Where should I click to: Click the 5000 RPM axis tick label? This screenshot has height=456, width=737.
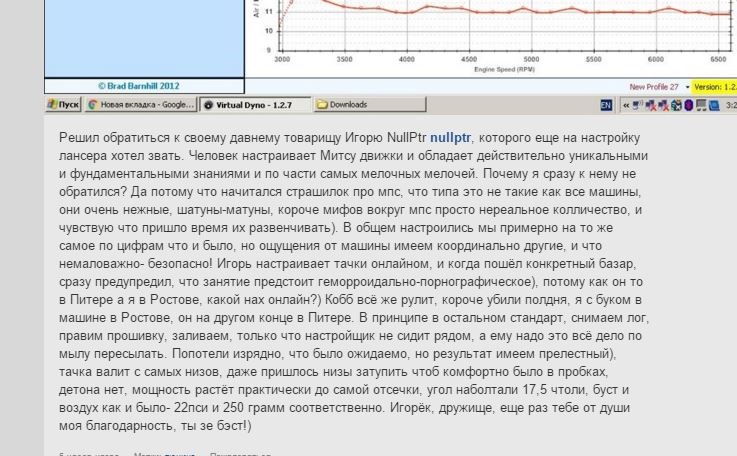[x=531, y=59]
